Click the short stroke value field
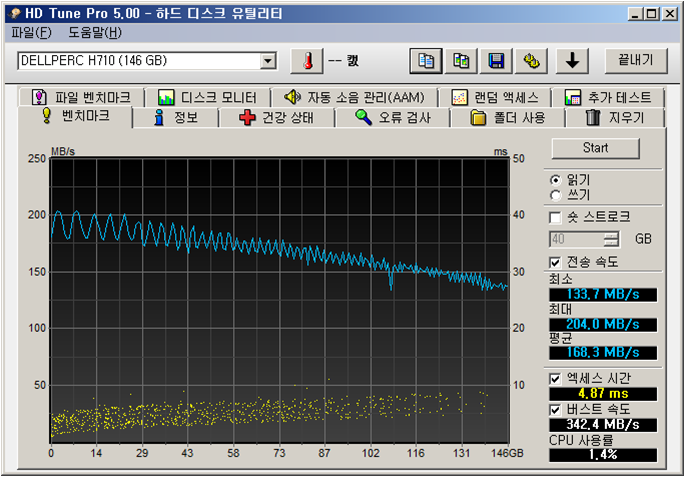Screen dimensions: 685x477 [x=577, y=239]
